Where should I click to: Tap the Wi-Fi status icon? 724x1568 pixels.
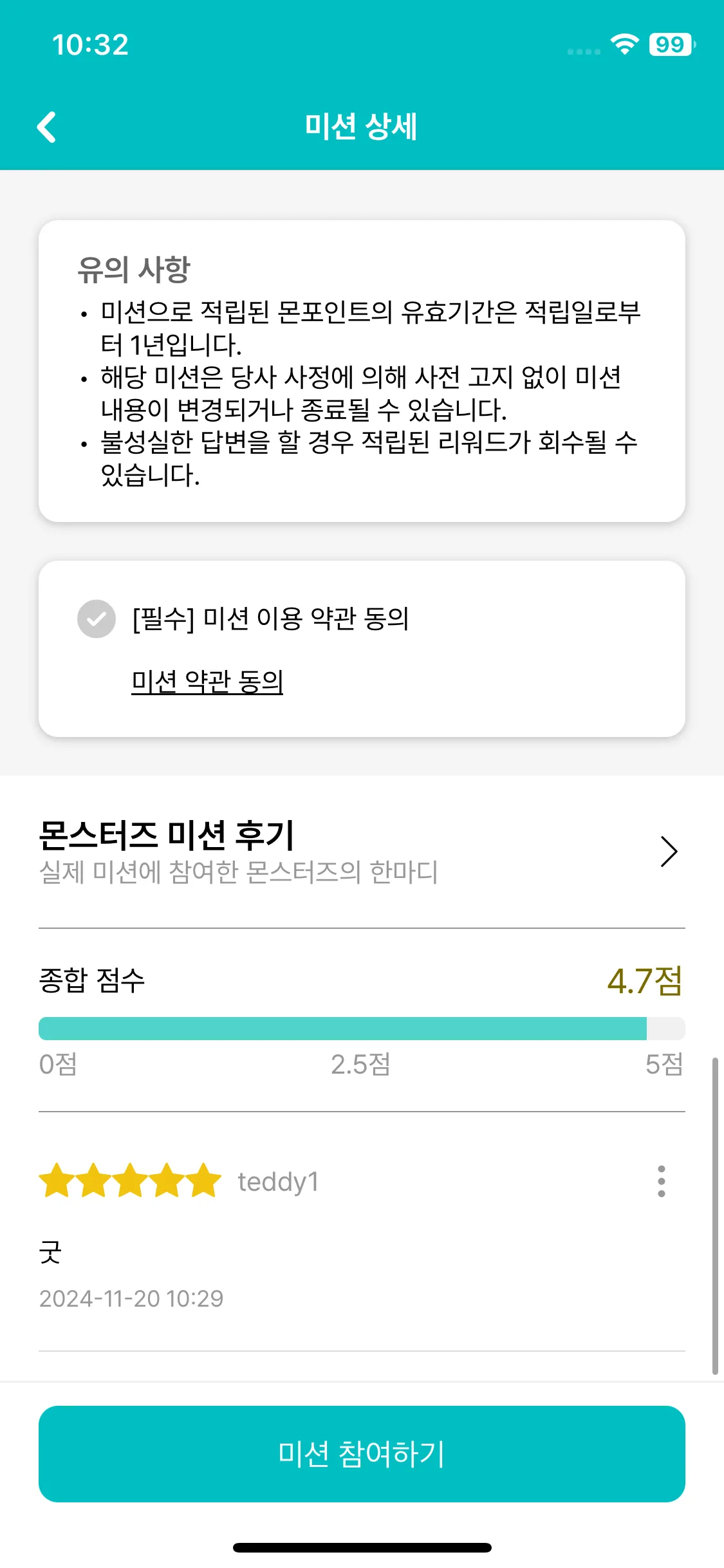[x=624, y=44]
